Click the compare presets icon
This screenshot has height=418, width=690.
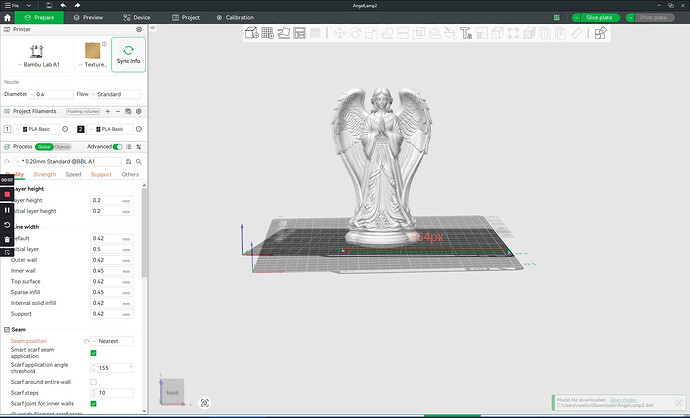point(139,147)
